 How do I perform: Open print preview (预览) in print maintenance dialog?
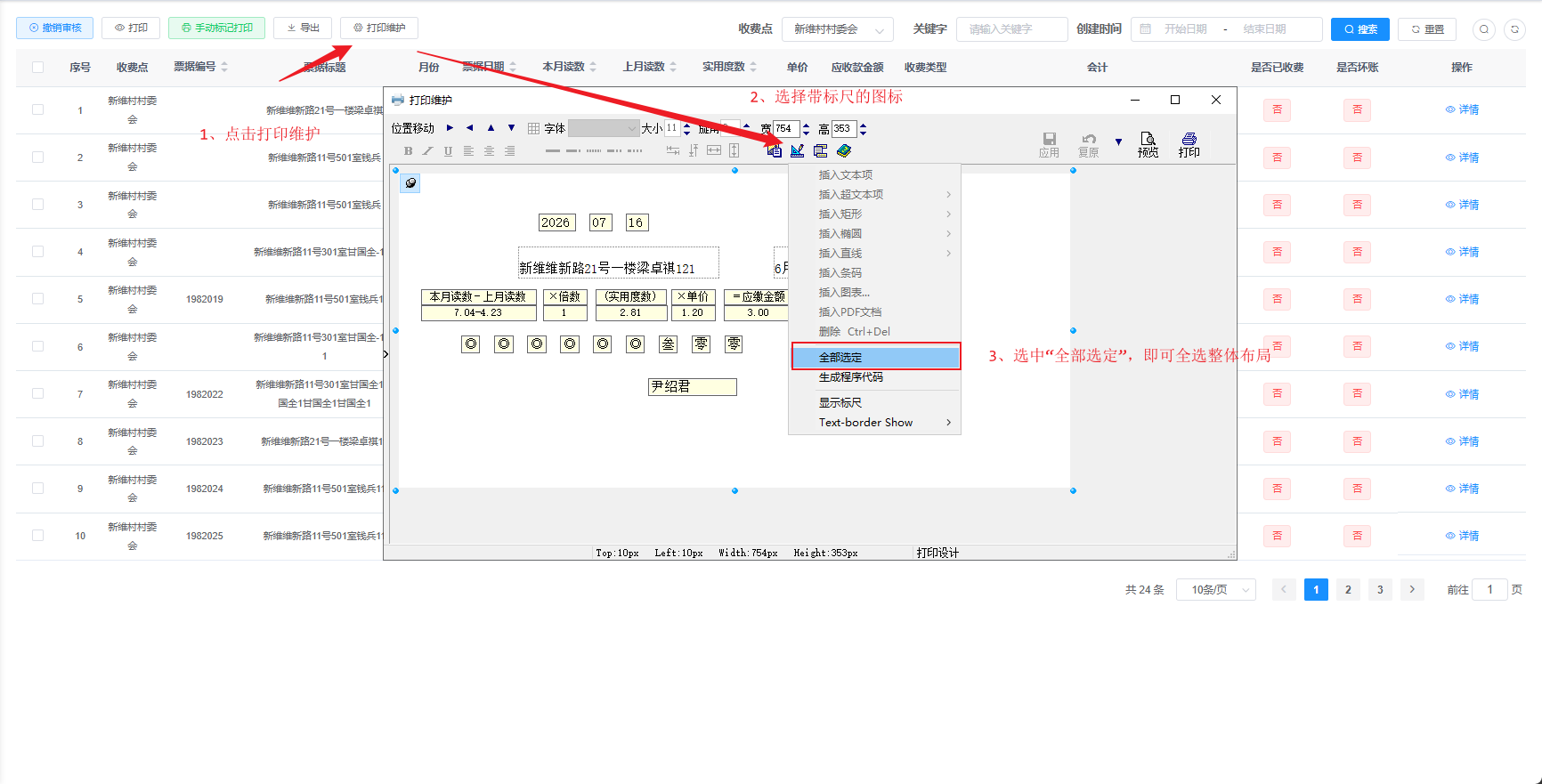[x=1148, y=145]
